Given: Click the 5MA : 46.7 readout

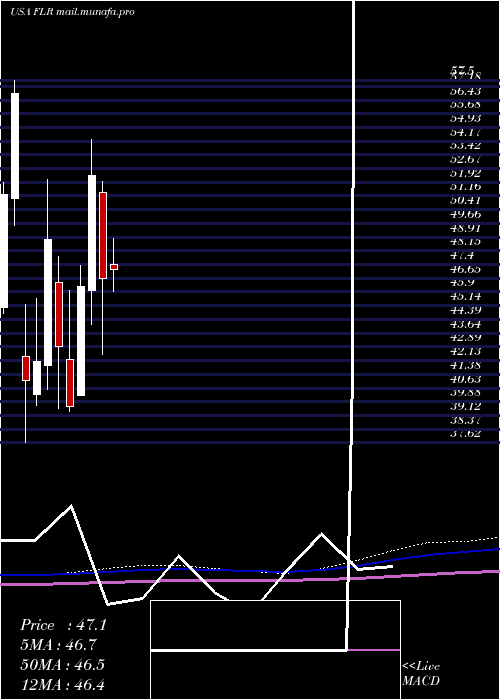Looking at the screenshot, I should (58, 645).
